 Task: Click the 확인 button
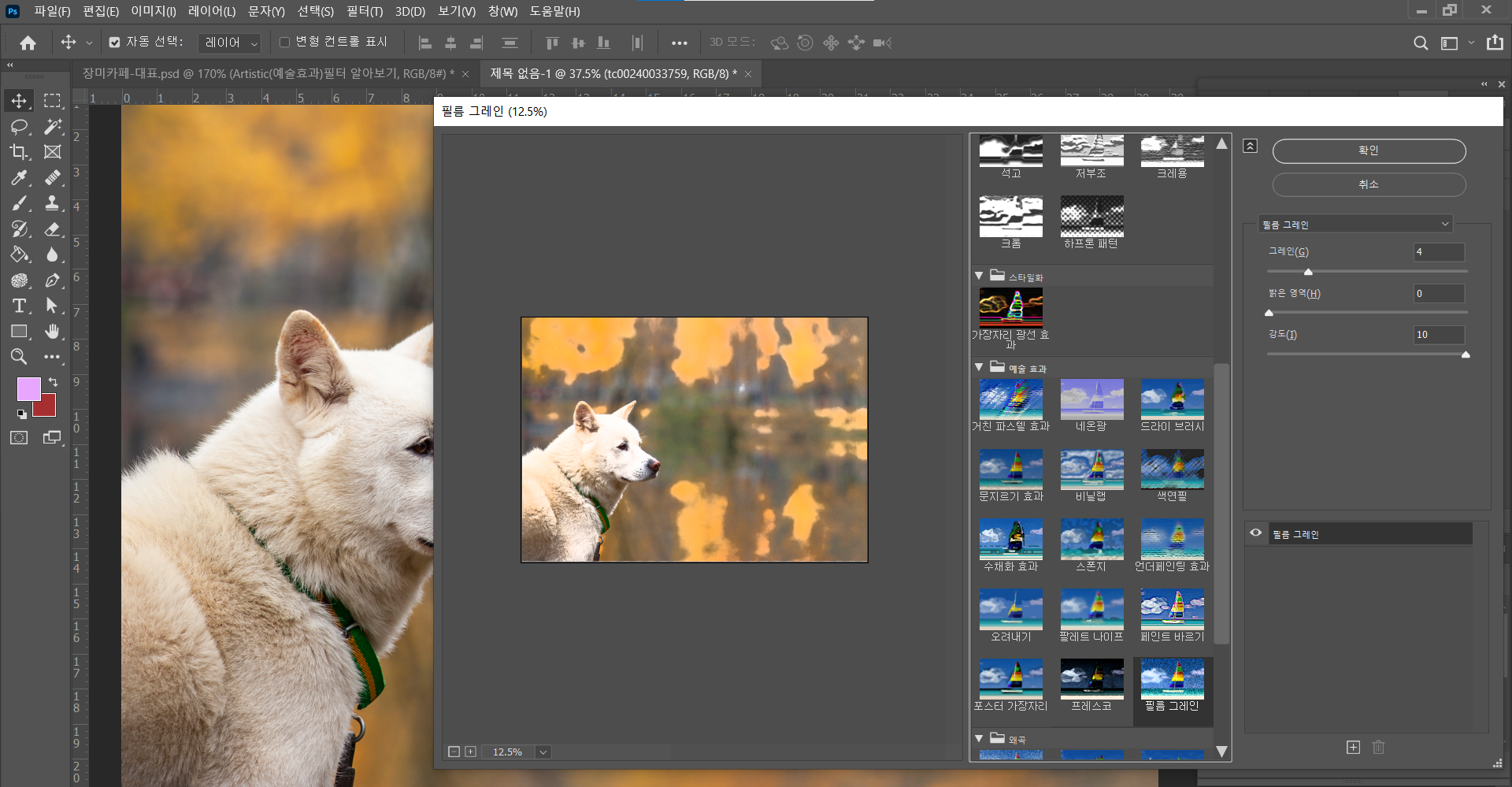click(1369, 150)
